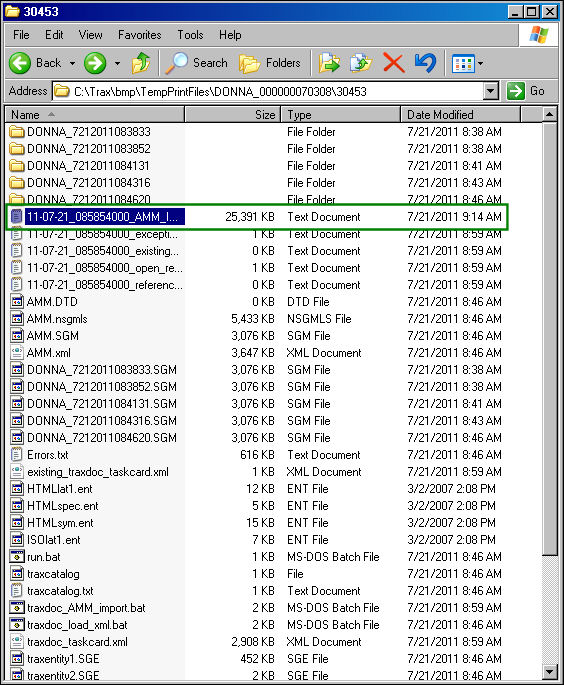
Task: Click the blue Undo arrow icon
Action: 426,63
